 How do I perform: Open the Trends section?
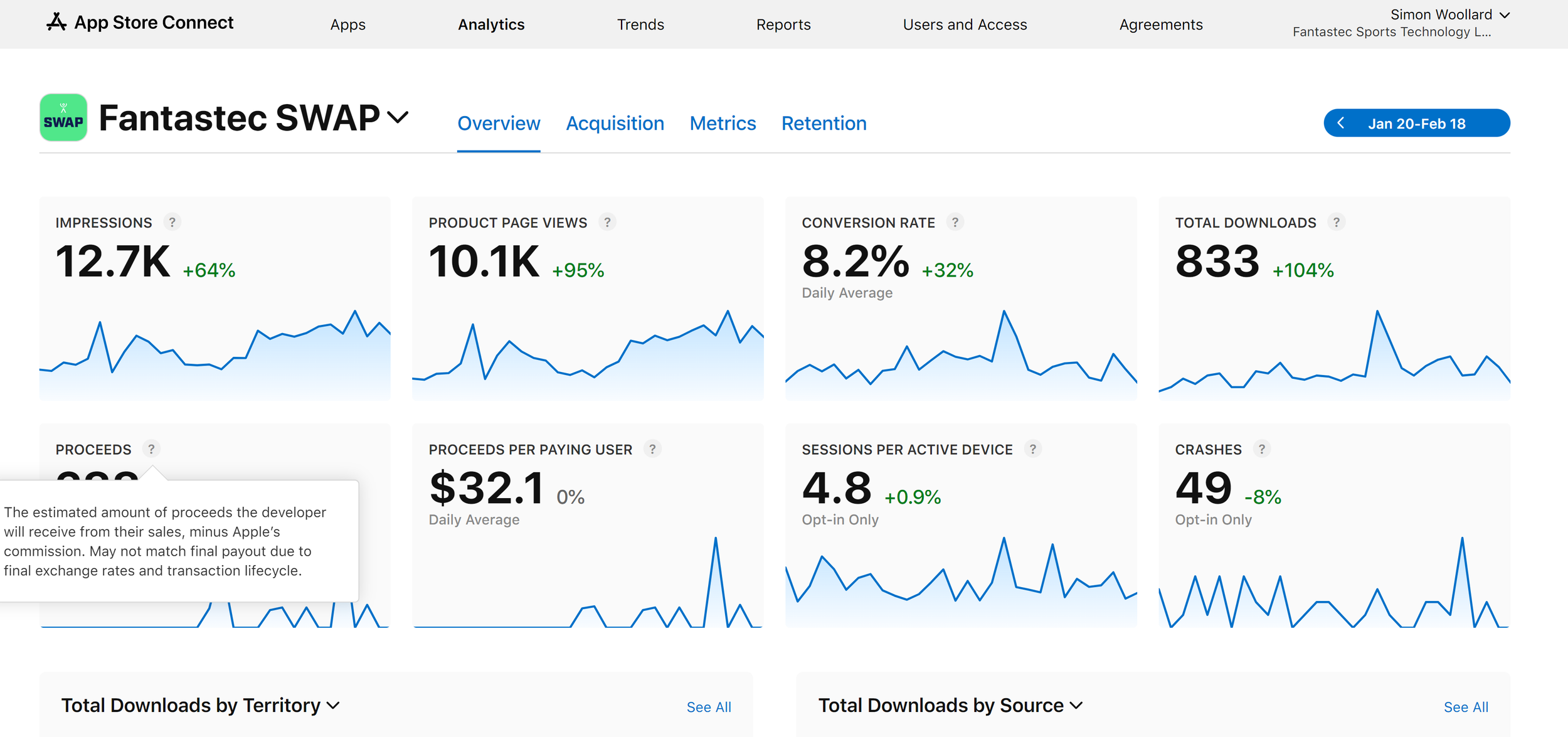(x=640, y=24)
